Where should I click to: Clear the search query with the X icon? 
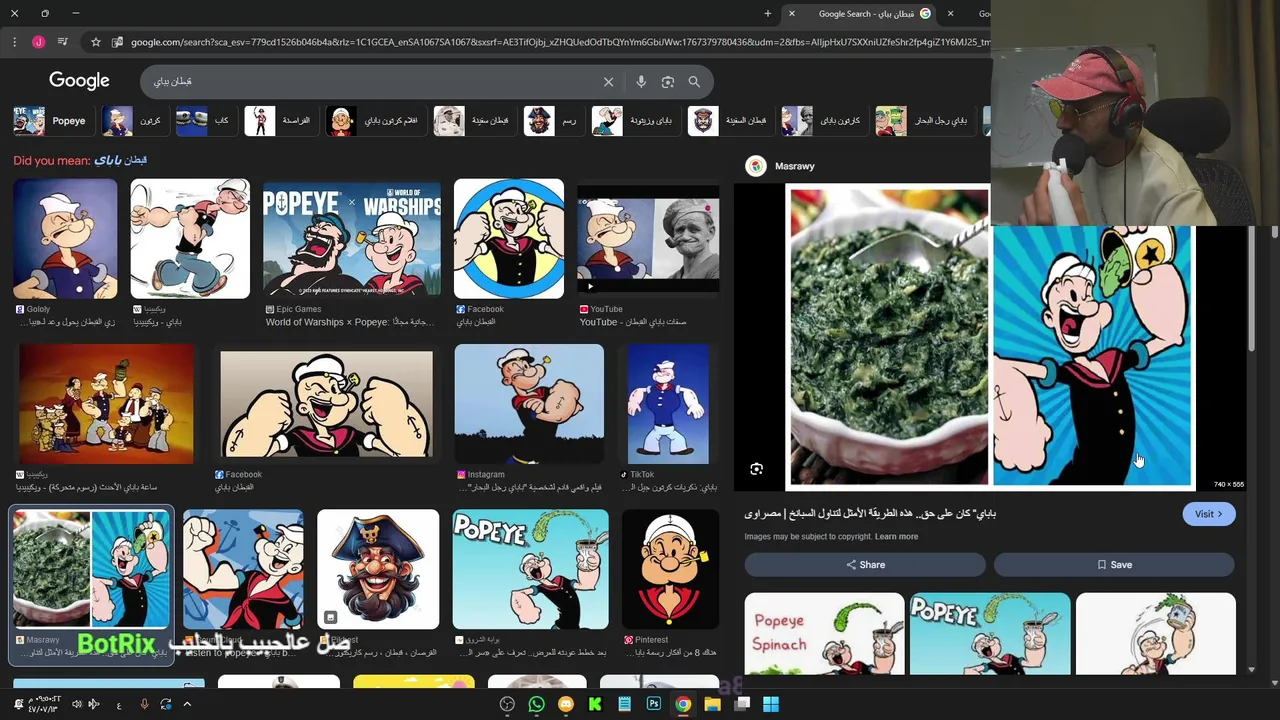click(x=608, y=82)
